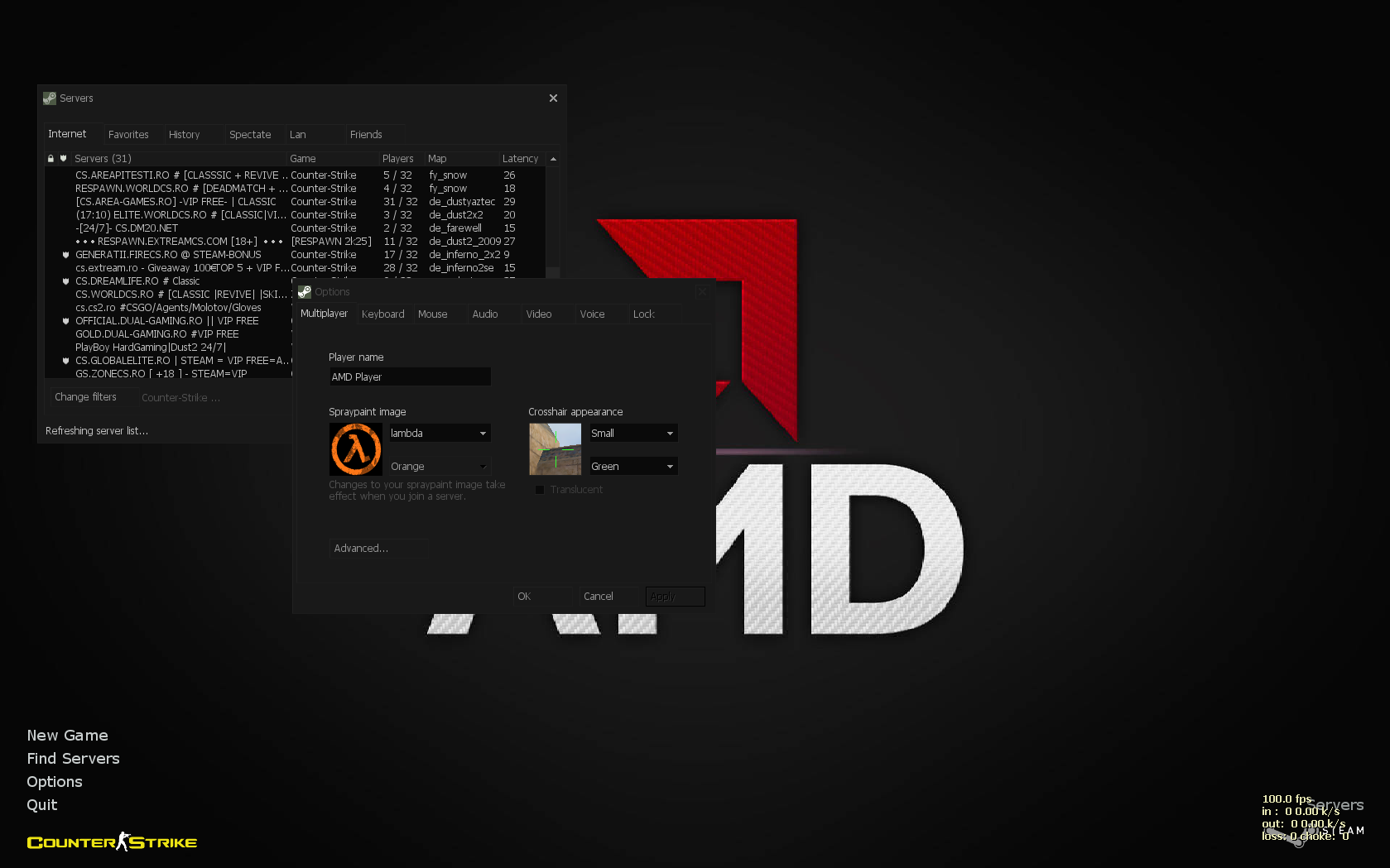Click the shield icon column header
This screenshot has height=868, width=1390.
coord(63,159)
